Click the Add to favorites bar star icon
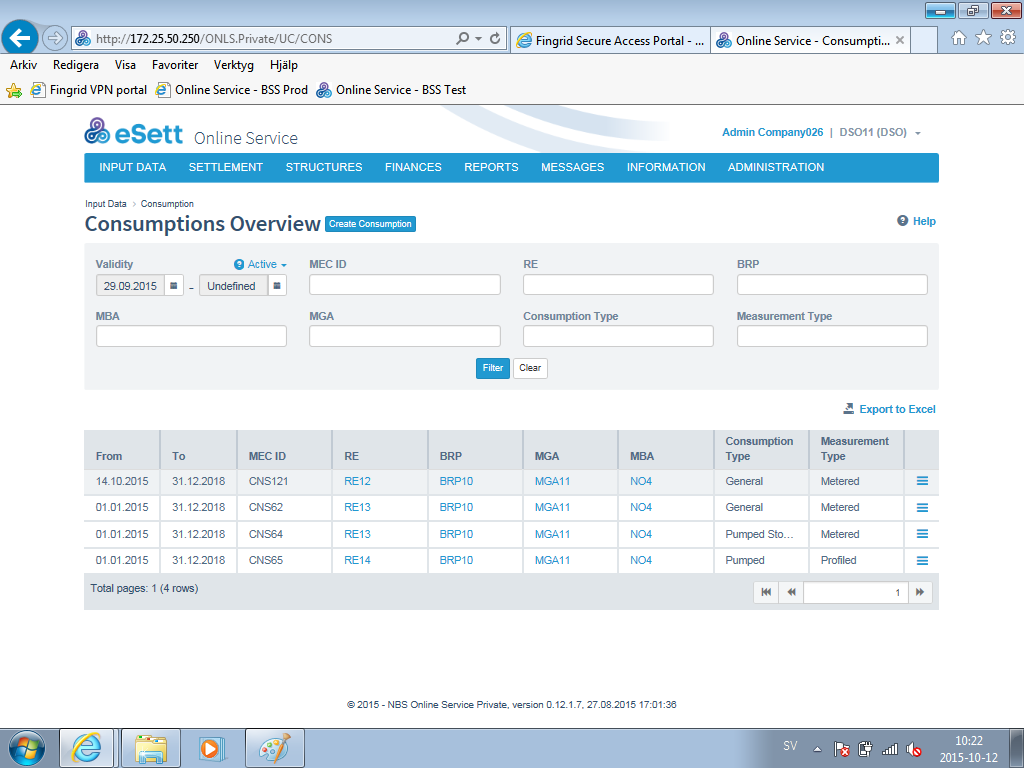 (14, 90)
